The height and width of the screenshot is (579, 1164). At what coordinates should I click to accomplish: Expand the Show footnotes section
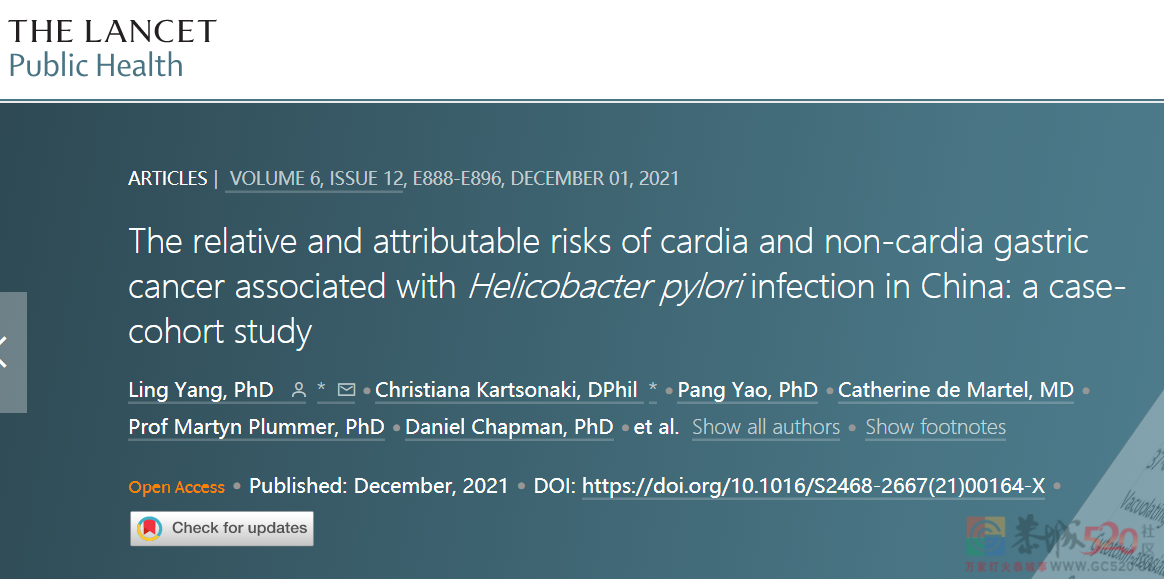pyautogui.click(x=935, y=428)
